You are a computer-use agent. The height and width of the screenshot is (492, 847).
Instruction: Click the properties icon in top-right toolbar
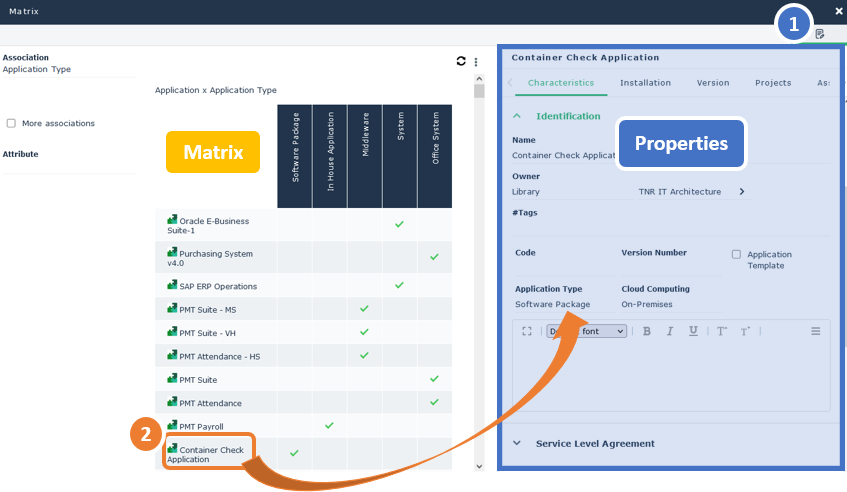(x=820, y=34)
